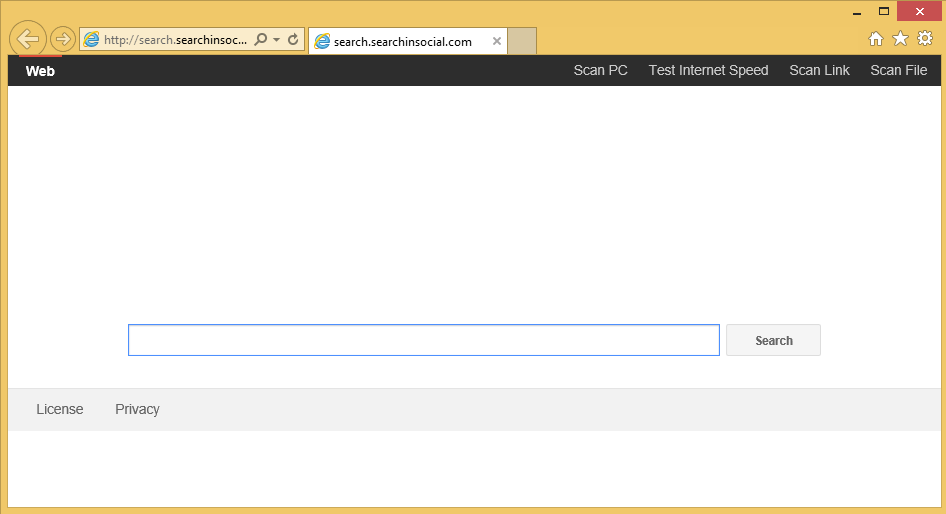Open the License footer link

pyautogui.click(x=60, y=409)
